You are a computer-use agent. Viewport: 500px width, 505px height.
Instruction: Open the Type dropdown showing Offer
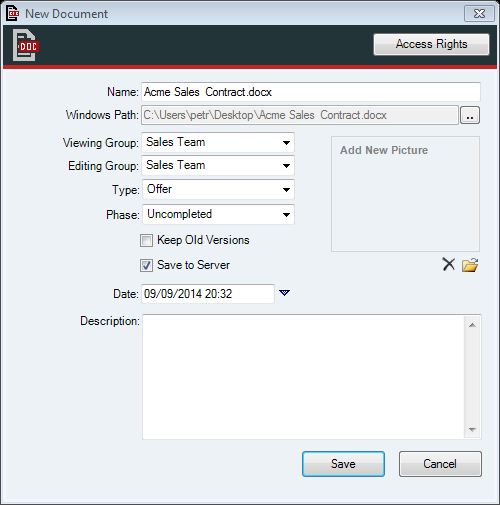click(x=218, y=189)
